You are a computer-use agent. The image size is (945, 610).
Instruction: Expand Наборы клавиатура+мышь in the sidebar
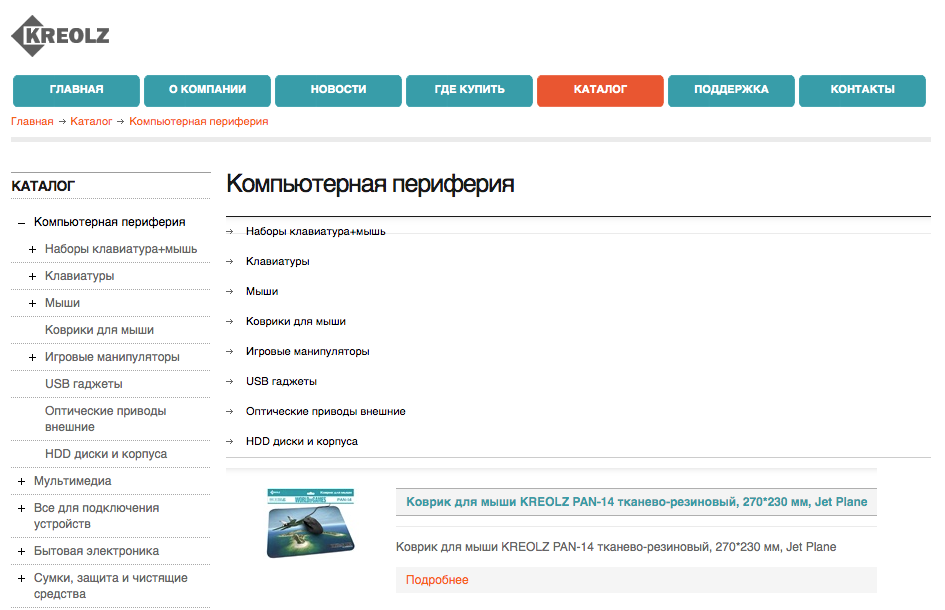[33, 250]
